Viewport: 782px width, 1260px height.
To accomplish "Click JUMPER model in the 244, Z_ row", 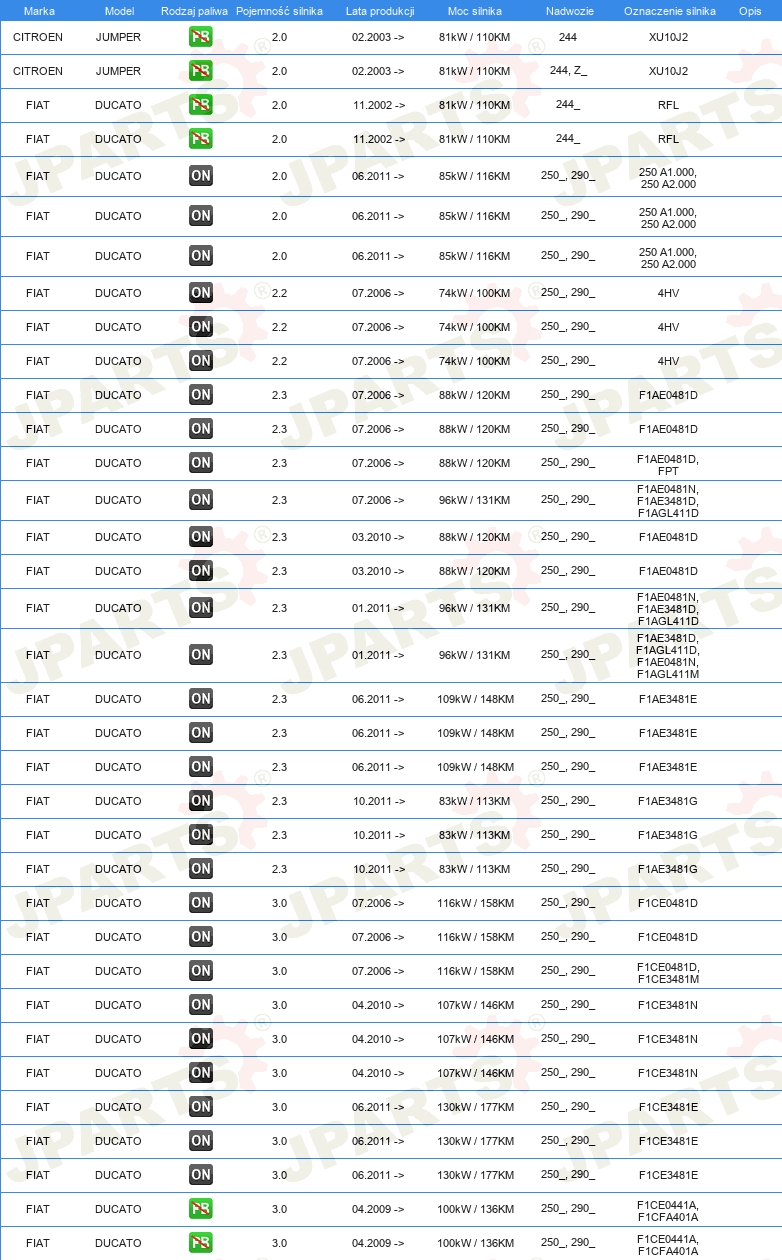I will pos(118,71).
